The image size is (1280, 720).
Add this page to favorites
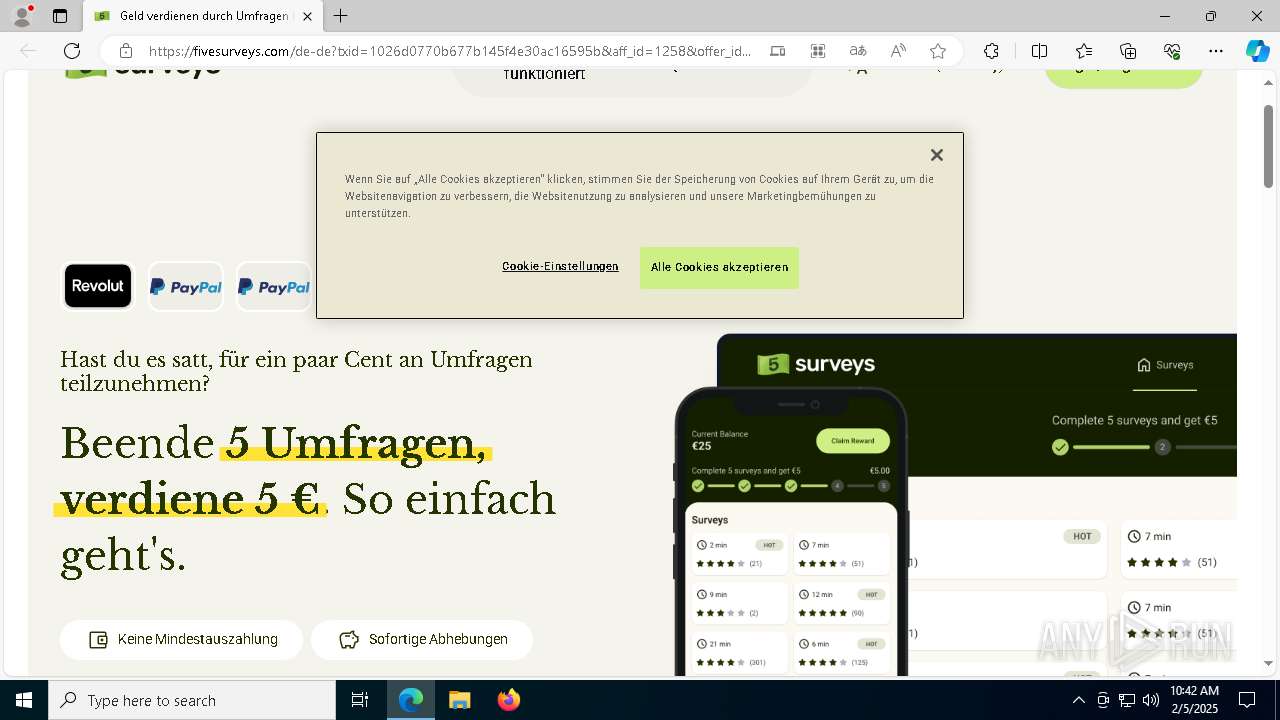tap(937, 51)
